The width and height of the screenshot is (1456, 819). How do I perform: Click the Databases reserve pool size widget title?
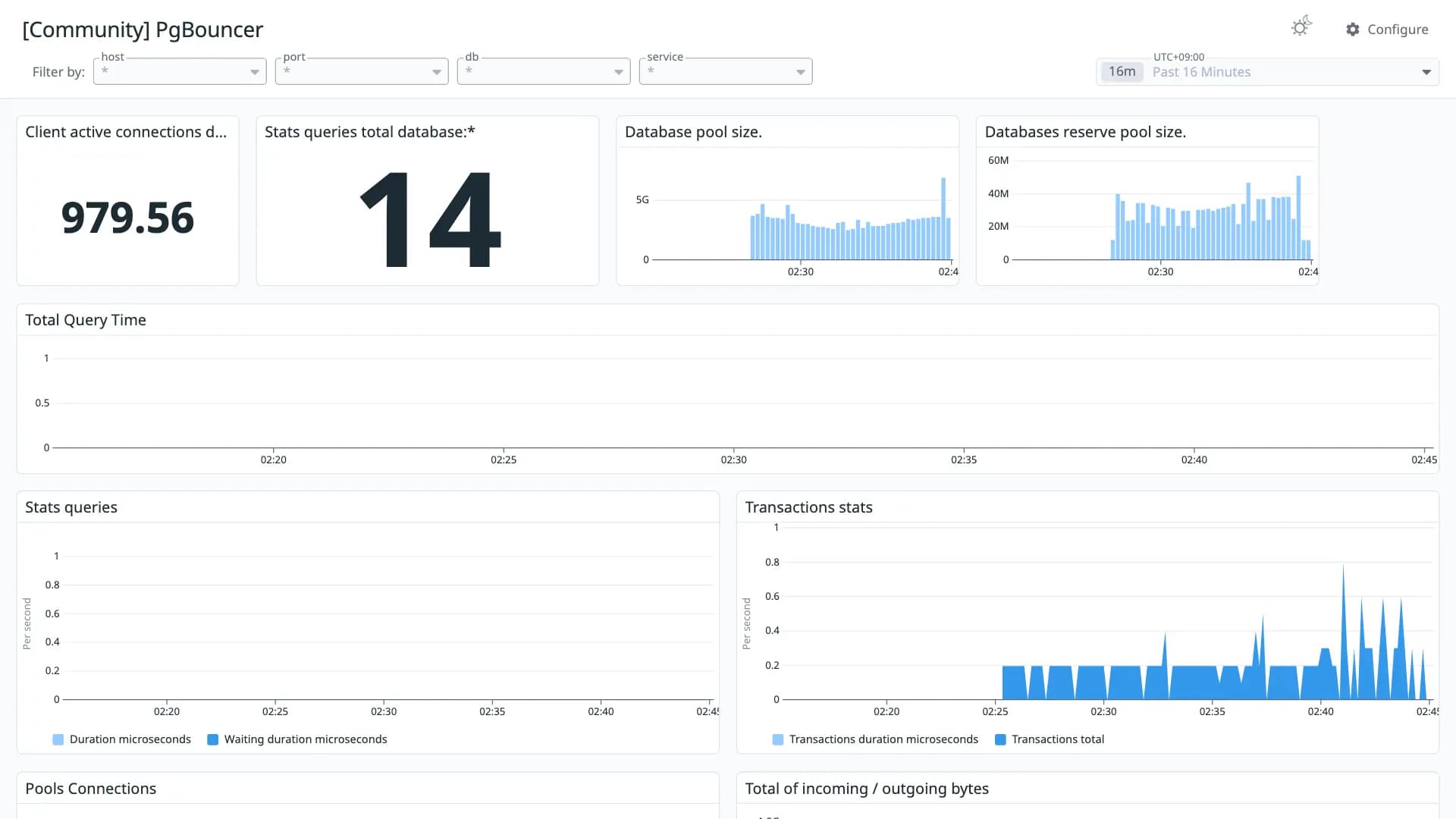click(1085, 132)
